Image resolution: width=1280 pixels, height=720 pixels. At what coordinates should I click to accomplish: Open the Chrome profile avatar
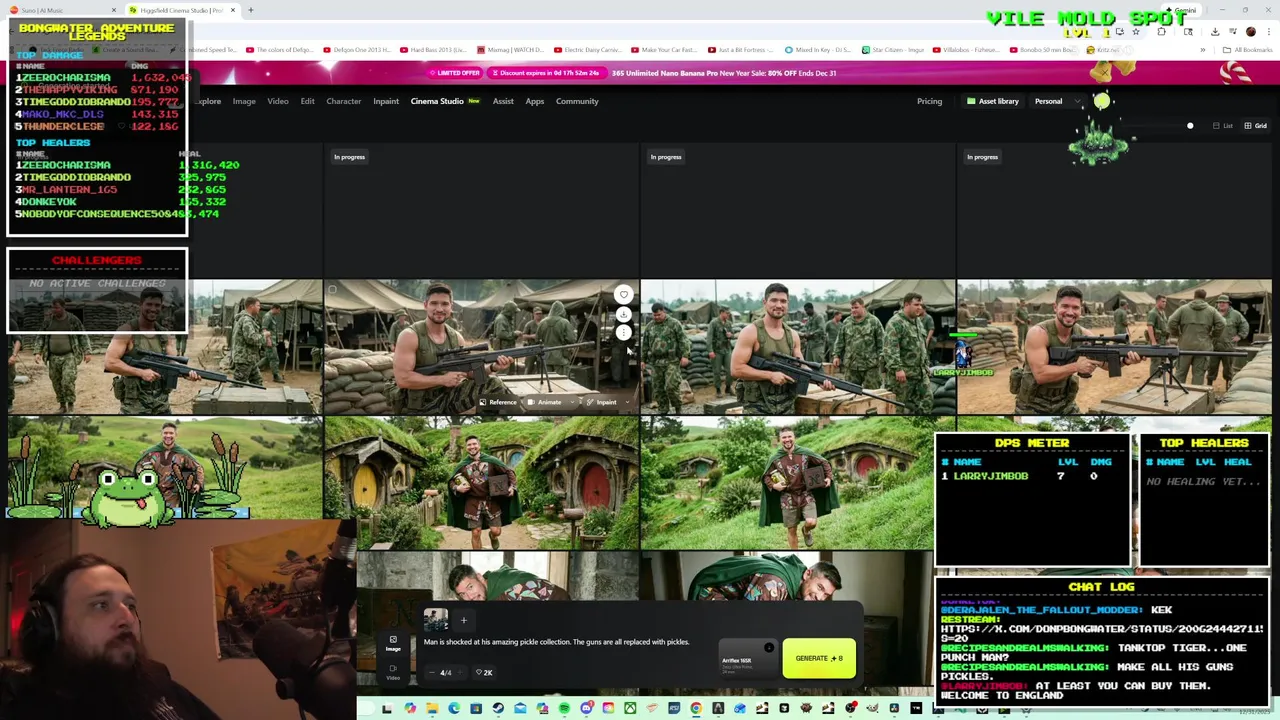[x=1251, y=32]
